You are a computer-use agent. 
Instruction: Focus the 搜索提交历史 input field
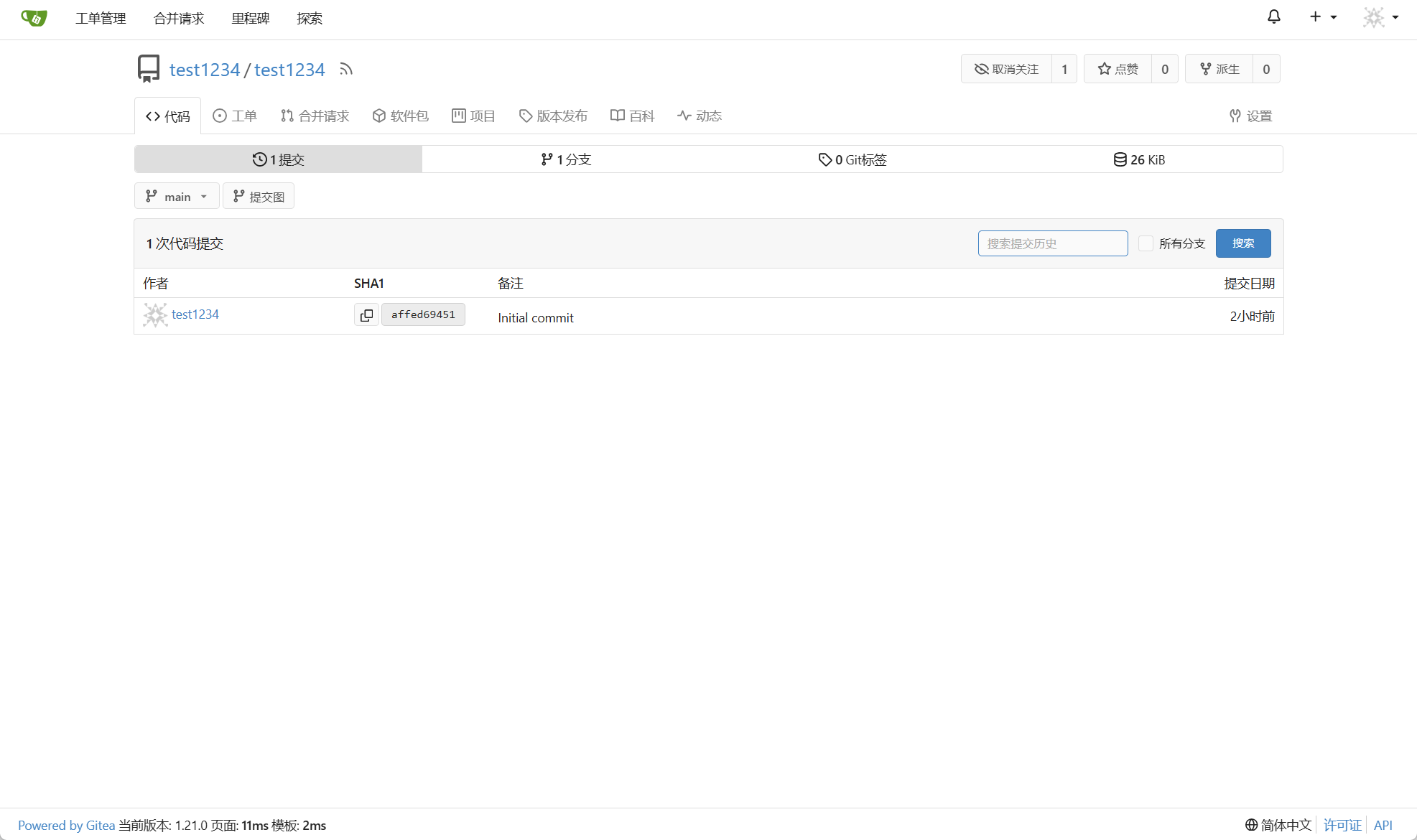[1052, 243]
